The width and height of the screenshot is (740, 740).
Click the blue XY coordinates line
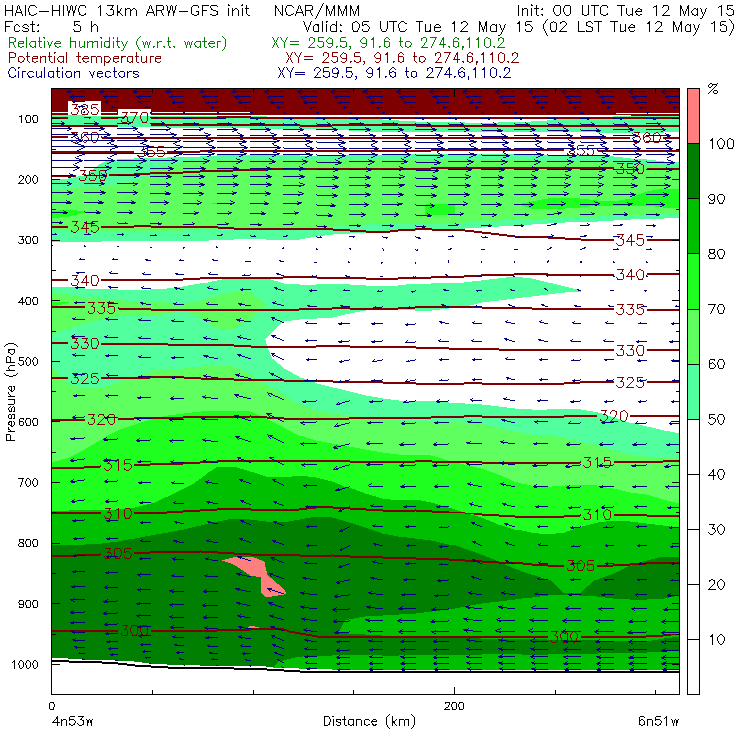tap(394, 73)
